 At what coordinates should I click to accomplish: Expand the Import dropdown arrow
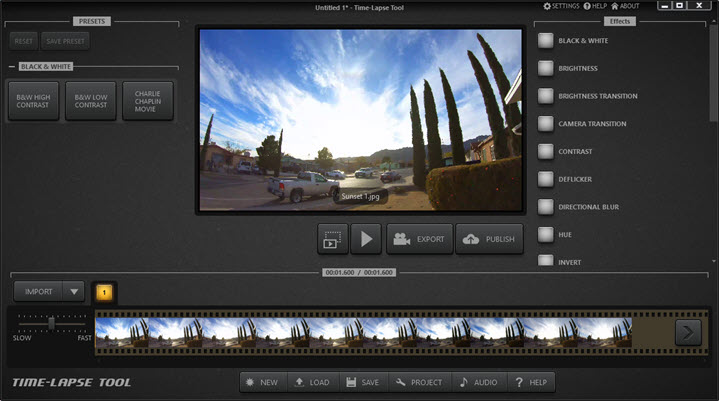coord(72,291)
